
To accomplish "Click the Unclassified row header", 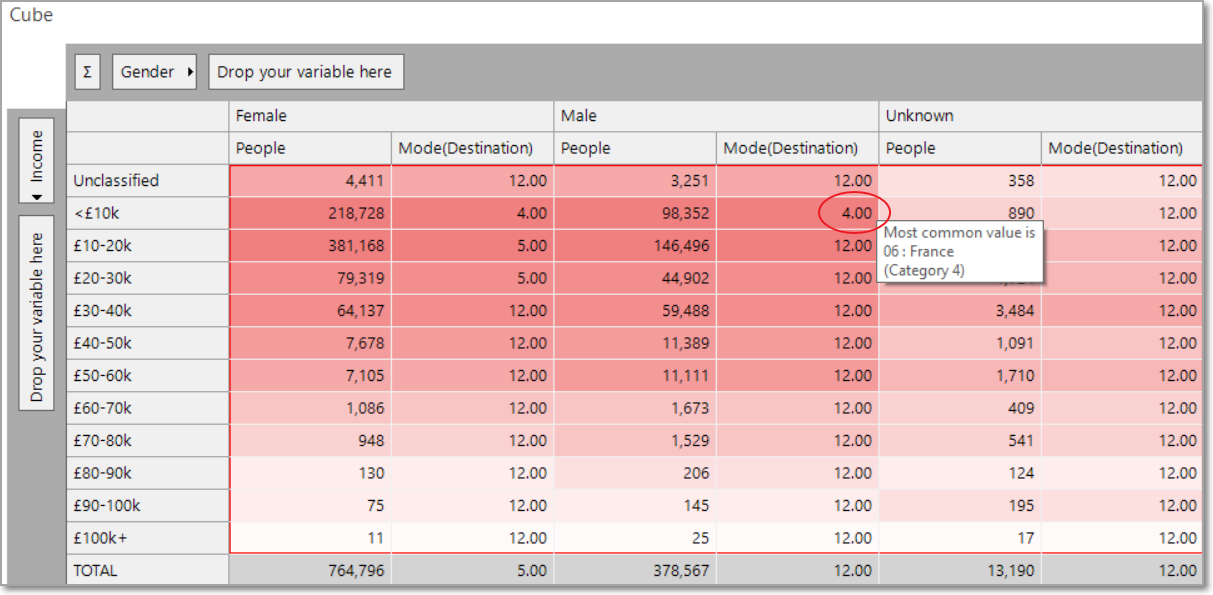I will [148, 181].
